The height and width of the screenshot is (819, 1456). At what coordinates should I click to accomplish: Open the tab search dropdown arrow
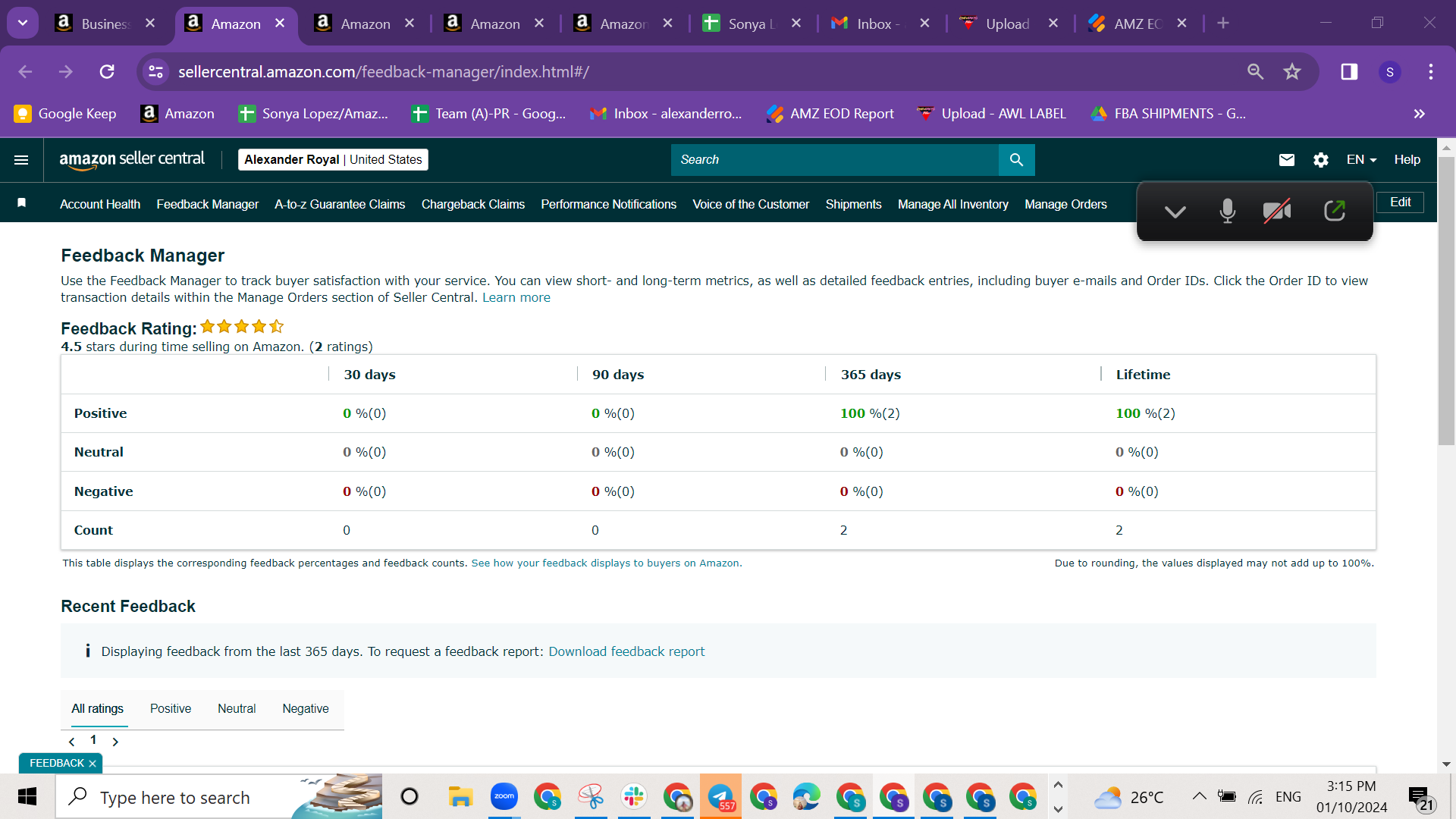[23, 23]
